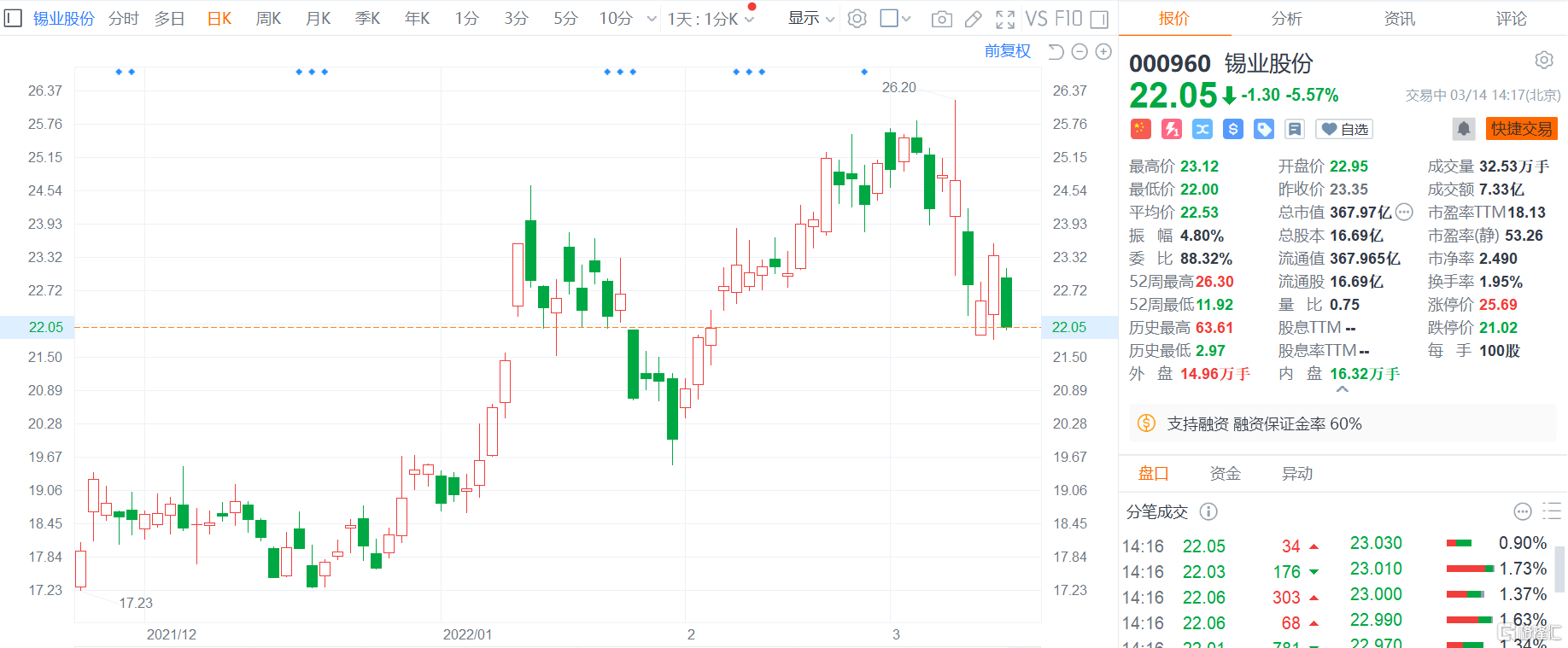Open the note bookmark icon

[1295, 129]
